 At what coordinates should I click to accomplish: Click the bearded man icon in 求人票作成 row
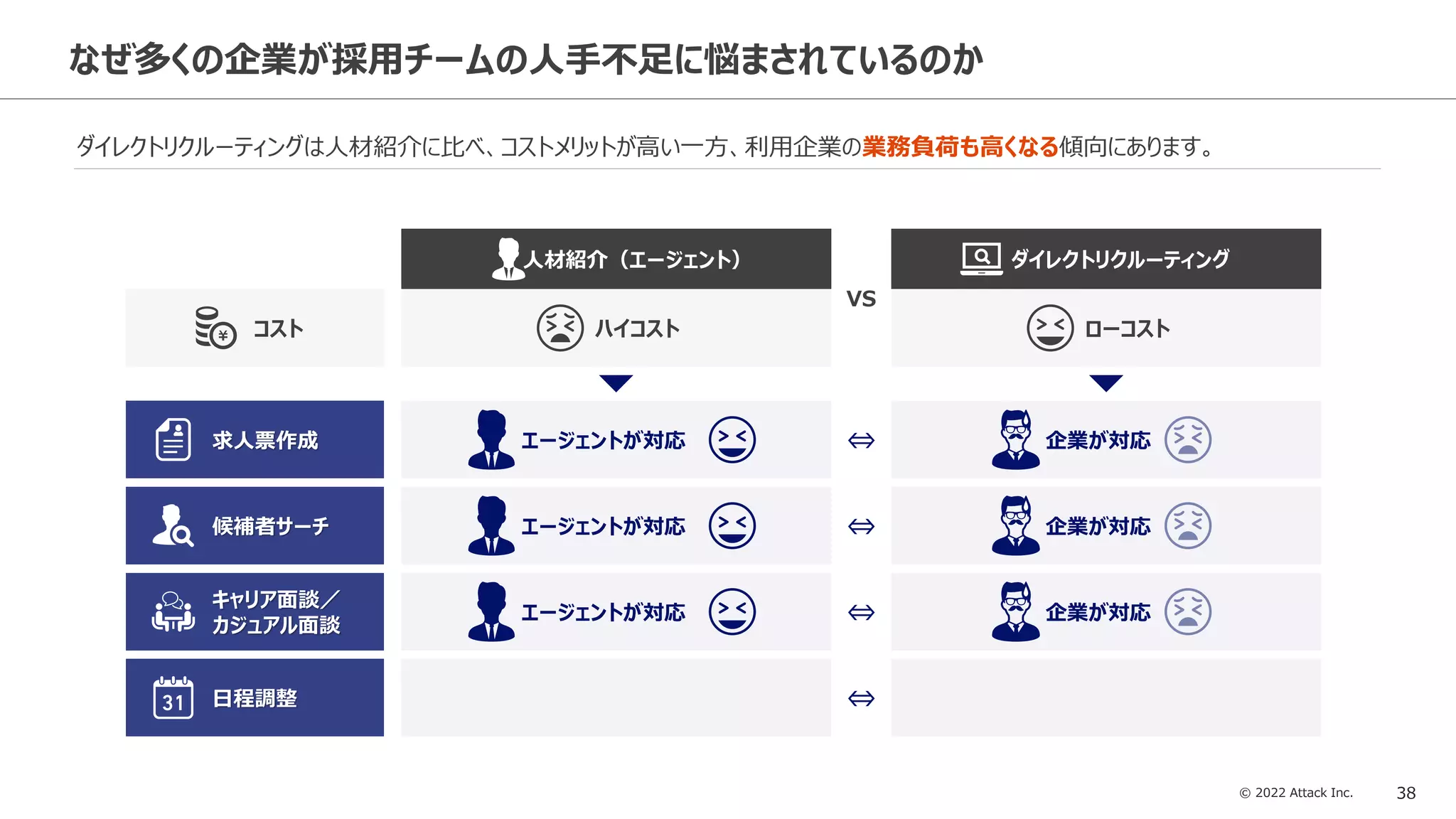coord(1016,439)
